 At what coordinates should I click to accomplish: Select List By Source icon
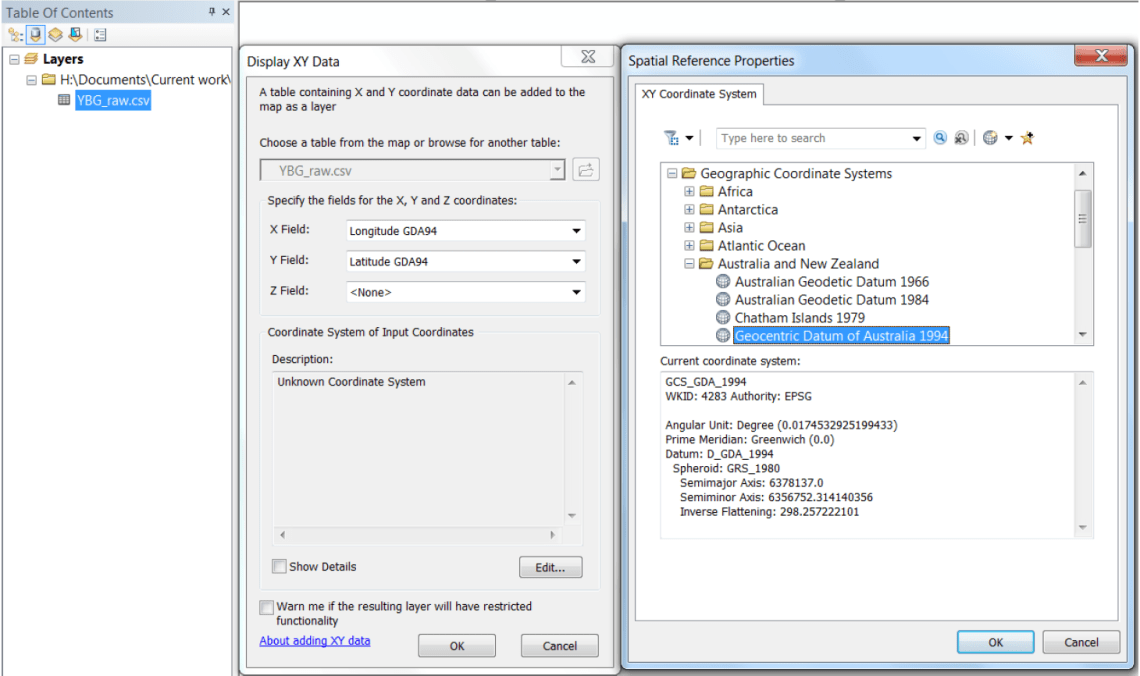[x=35, y=35]
